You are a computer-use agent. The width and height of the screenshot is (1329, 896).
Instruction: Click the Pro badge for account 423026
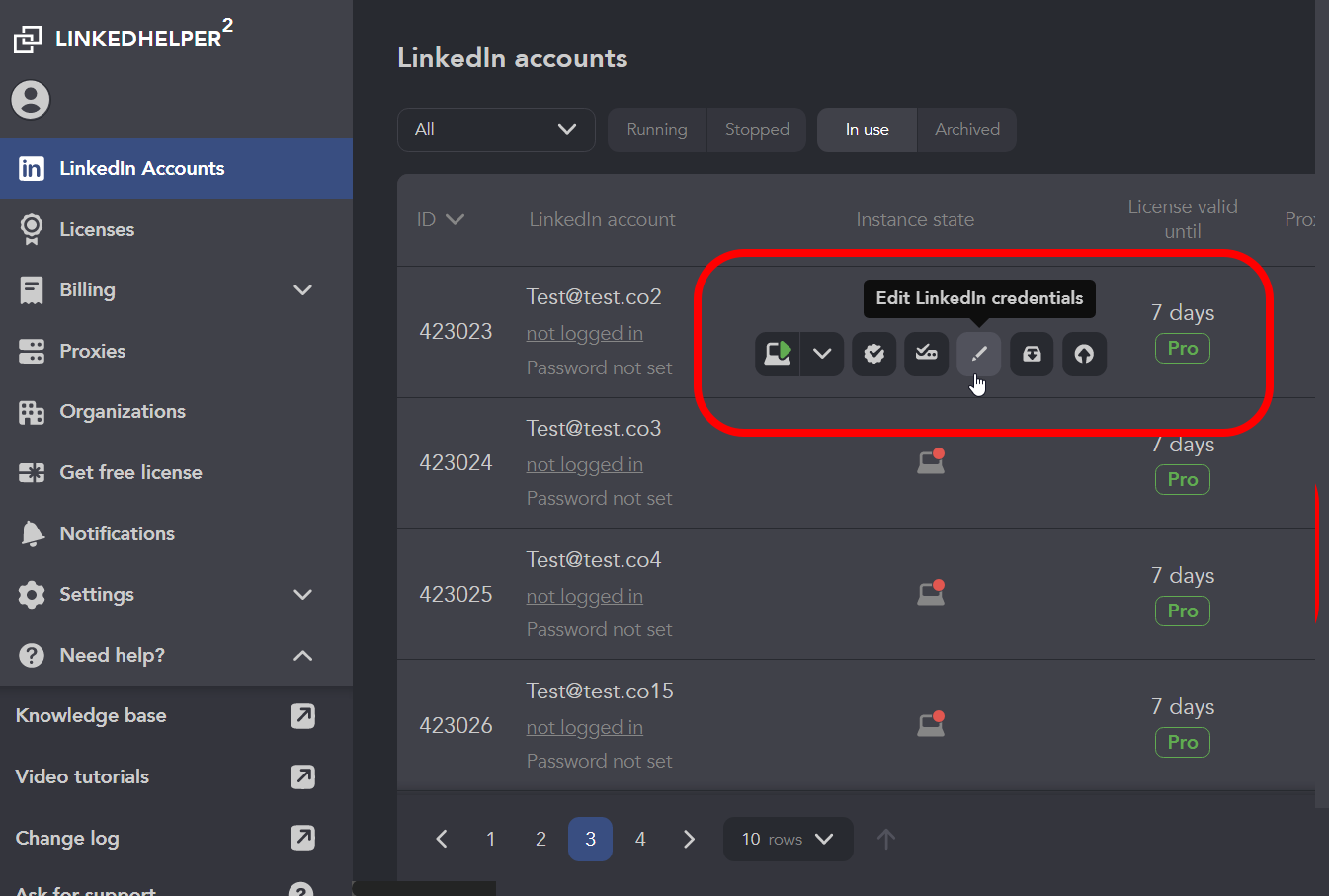1183,742
